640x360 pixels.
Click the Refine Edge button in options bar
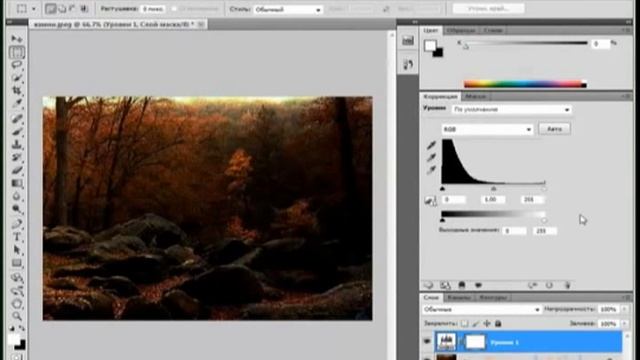(489, 9)
